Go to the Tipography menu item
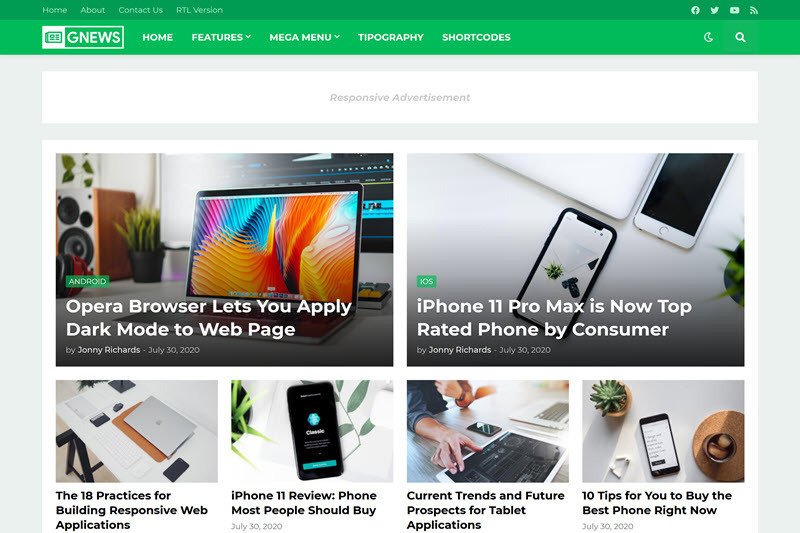Image resolution: width=800 pixels, height=533 pixels. coord(391,37)
